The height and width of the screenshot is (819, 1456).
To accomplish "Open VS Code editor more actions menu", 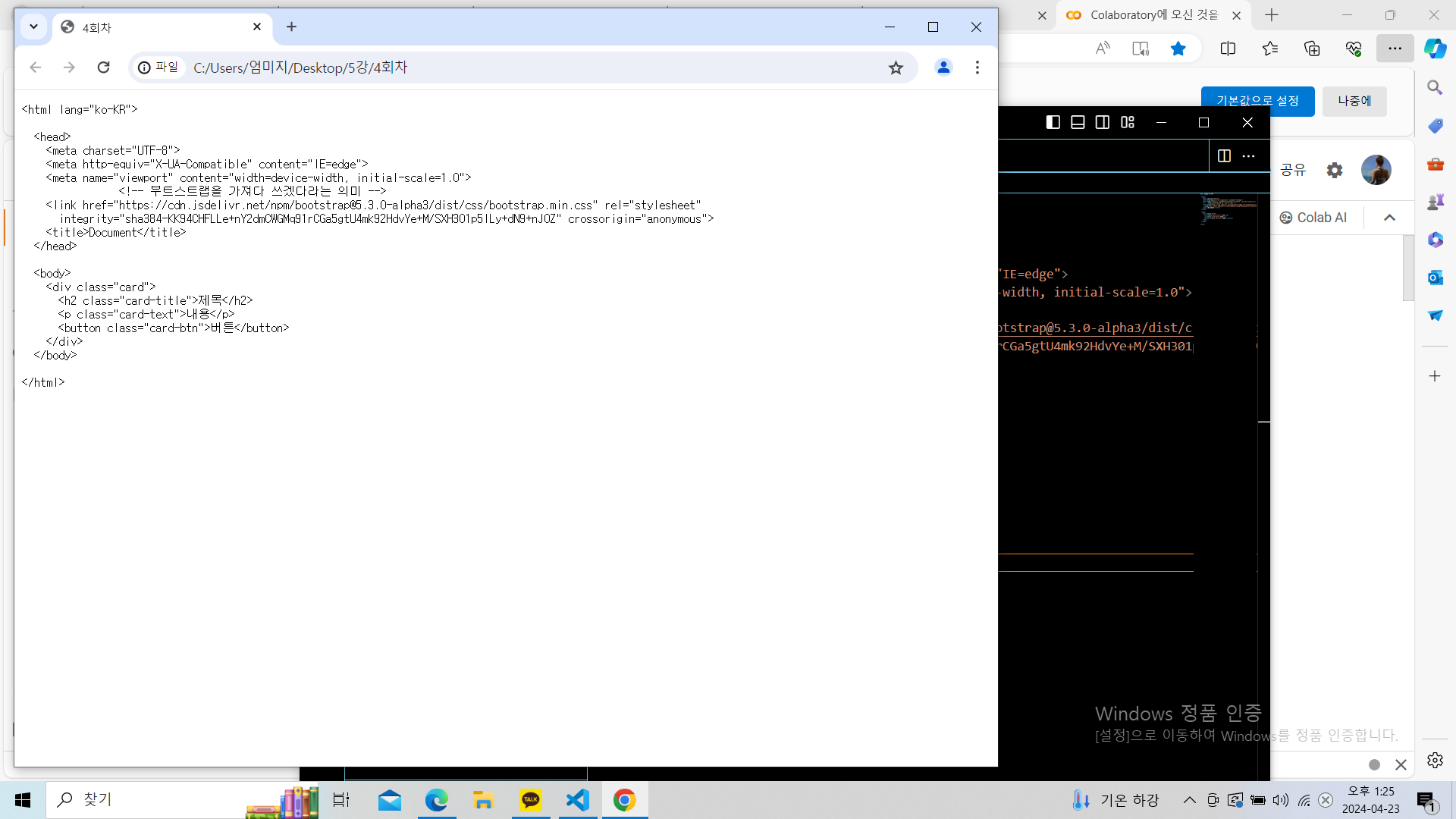I will point(1248,155).
